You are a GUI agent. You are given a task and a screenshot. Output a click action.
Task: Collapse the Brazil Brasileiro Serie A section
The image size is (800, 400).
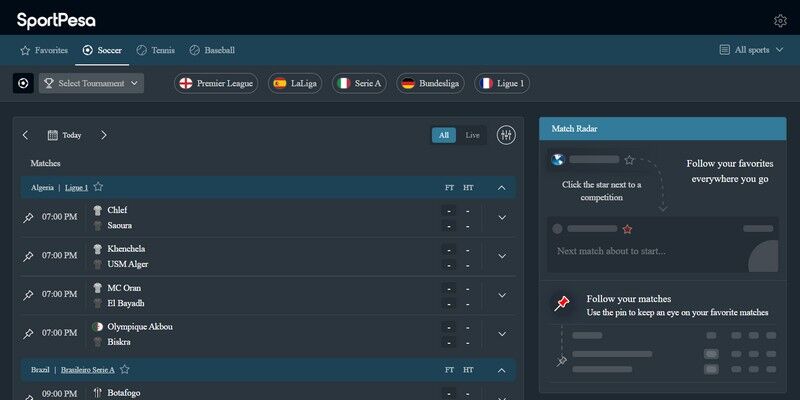[x=502, y=370]
